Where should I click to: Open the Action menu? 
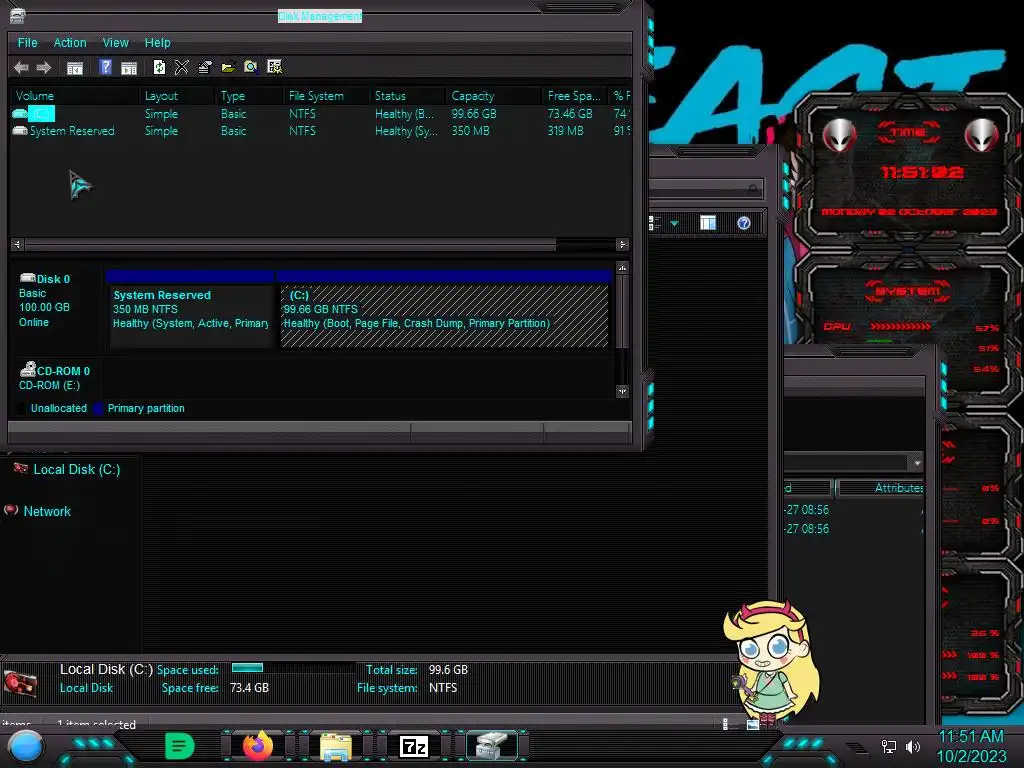coord(70,42)
